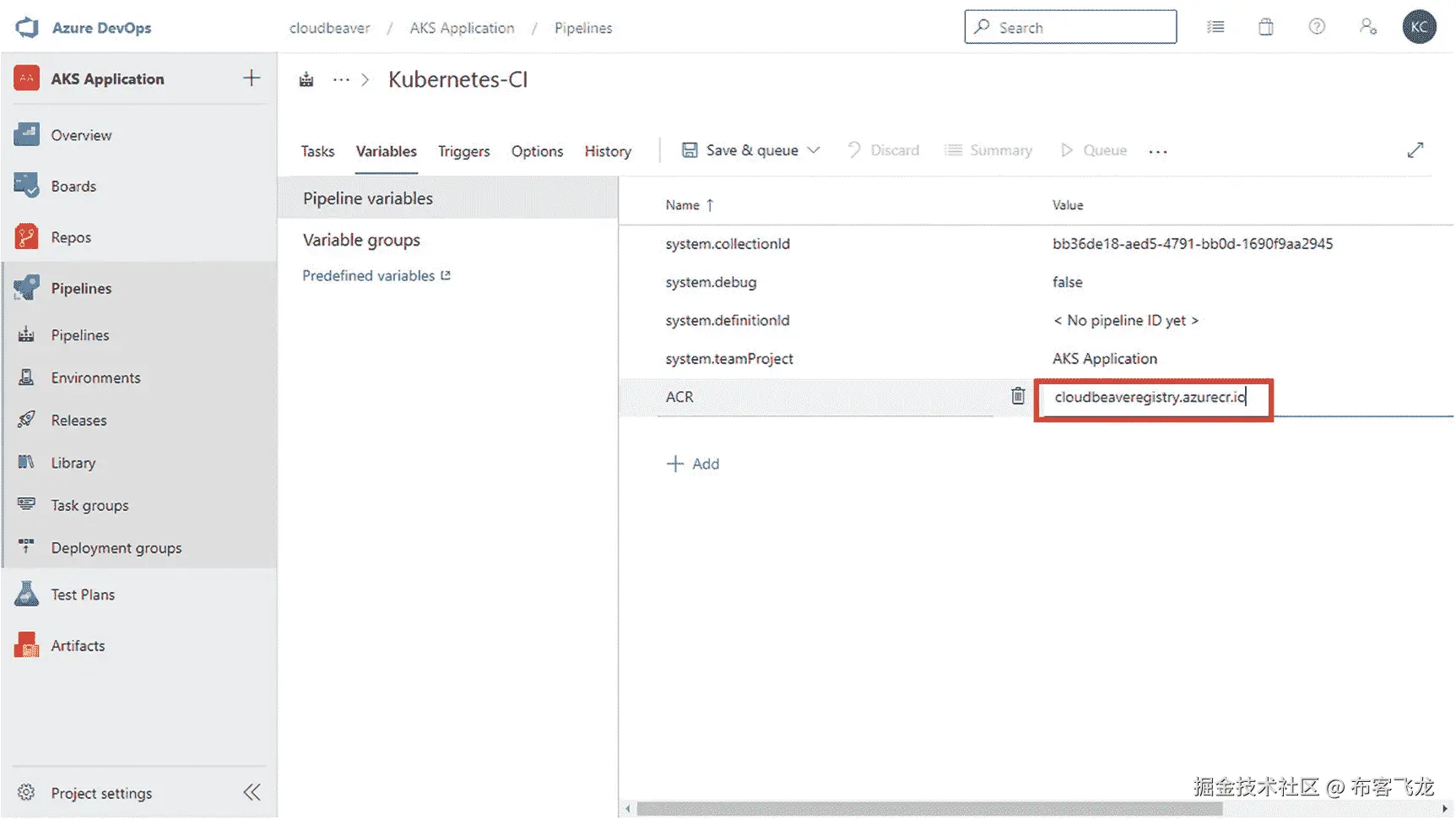1456x820 pixels.
Task: Add a new pipeline variable
Action: [693, 464]
